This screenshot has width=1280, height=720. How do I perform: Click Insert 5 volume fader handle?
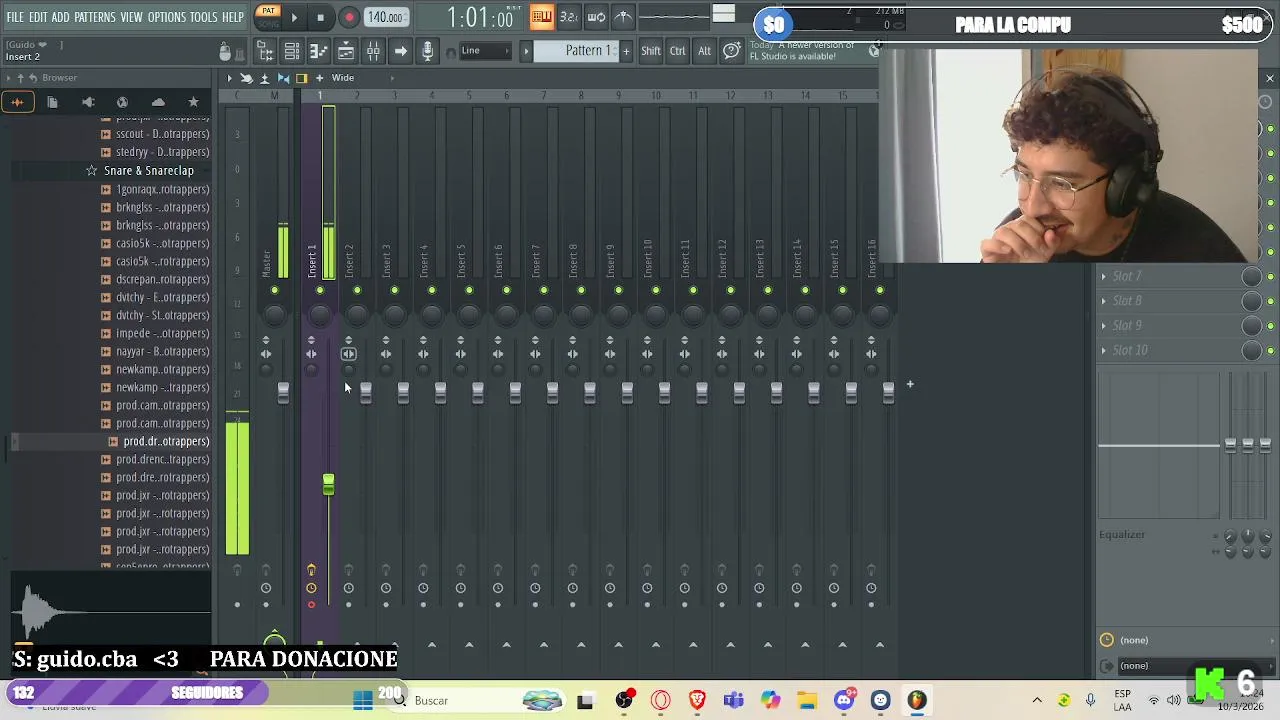(477, 394)
